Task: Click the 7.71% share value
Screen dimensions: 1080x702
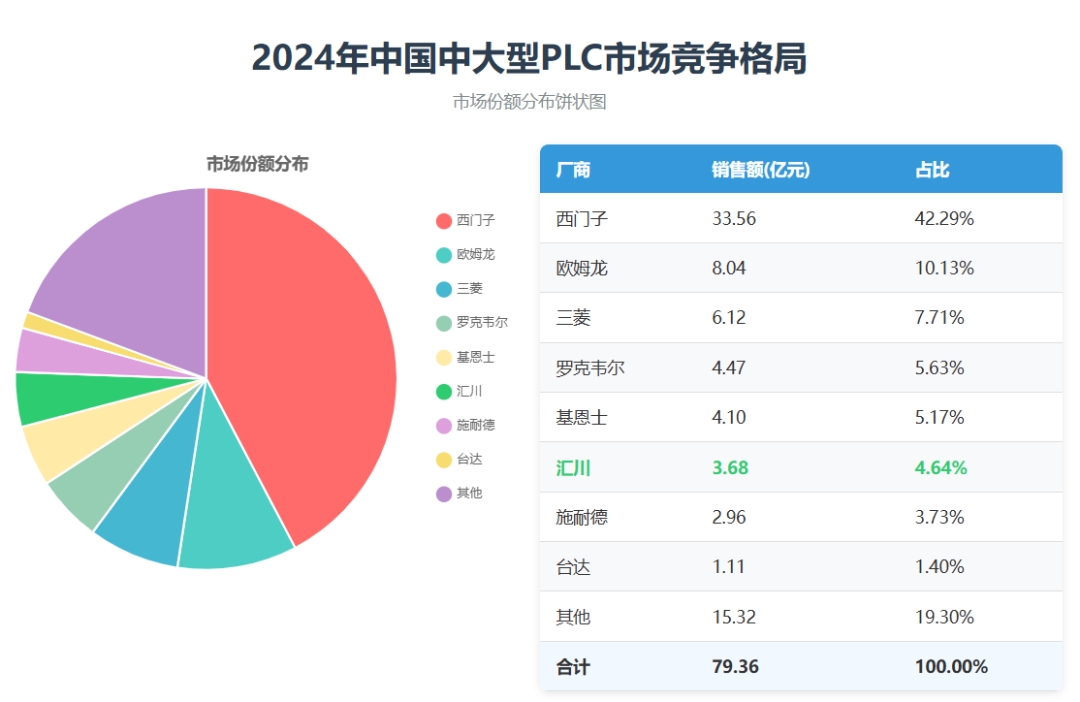Action: coord(939,318)
